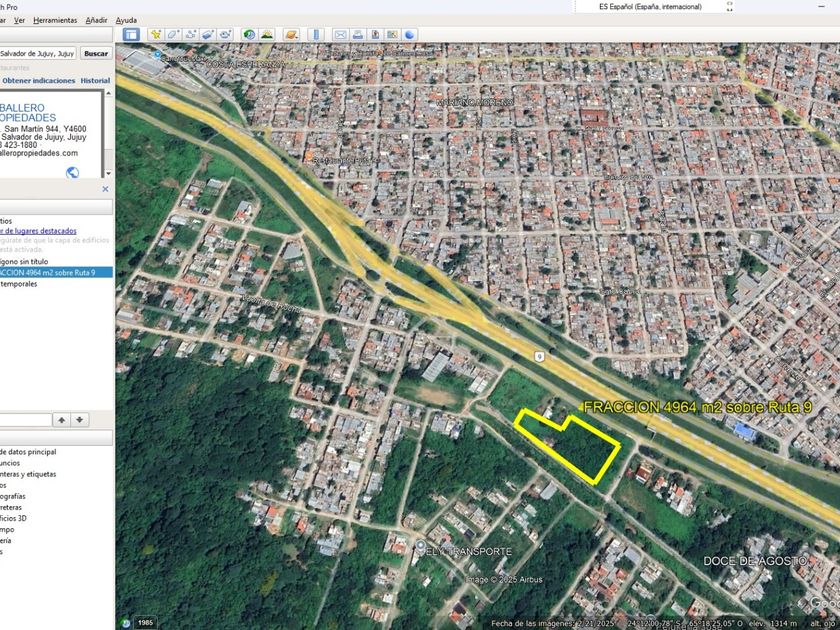840x630 pixels.
Task: Click the yellow FRACCION 4964 m2 map label
Action: click(x=697, y=407)
